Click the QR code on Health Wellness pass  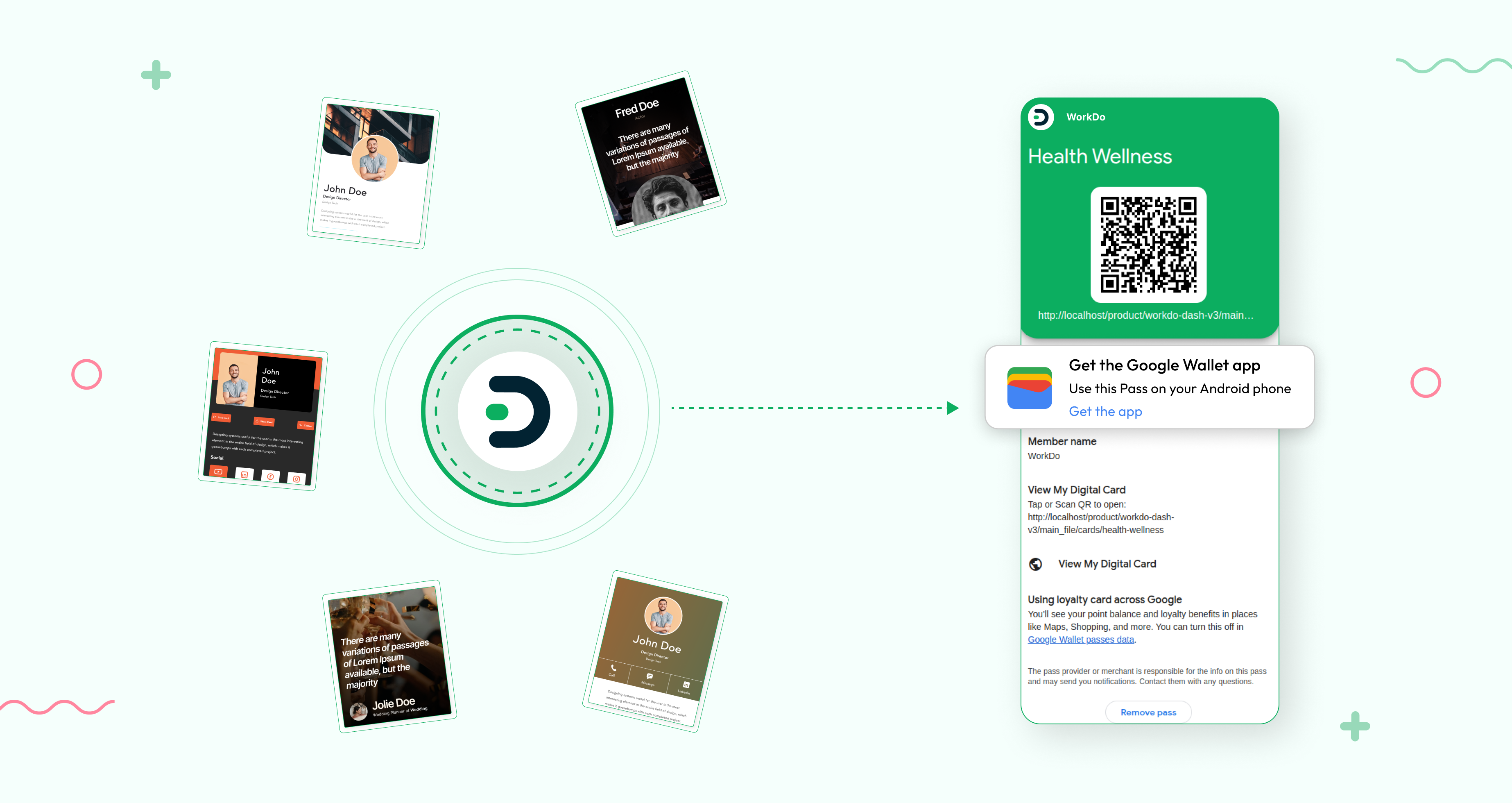click(1148, 245)
